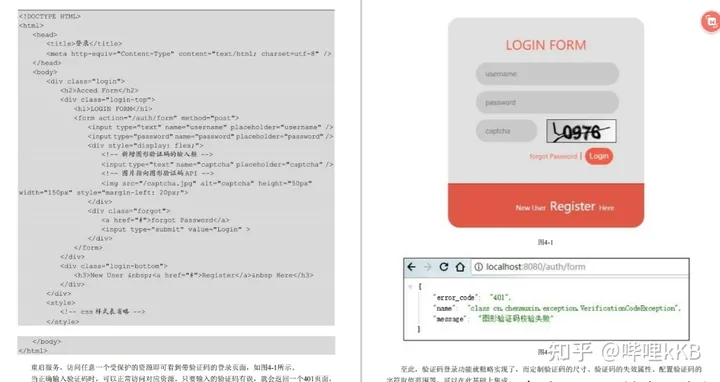Image resolution: width=720 pixels, height=382 pixels.
Task: Select the "message" JSON line
Action: 493,319
